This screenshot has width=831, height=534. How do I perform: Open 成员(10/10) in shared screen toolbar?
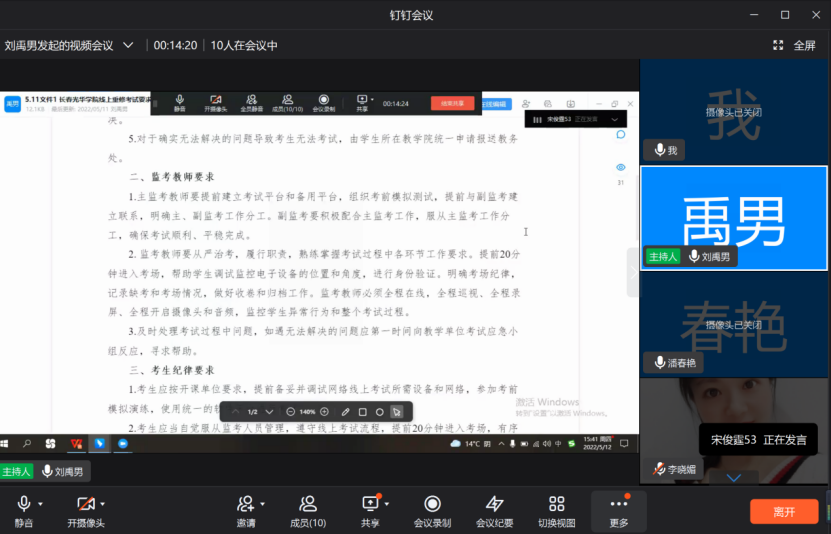(x=287, y=103)
